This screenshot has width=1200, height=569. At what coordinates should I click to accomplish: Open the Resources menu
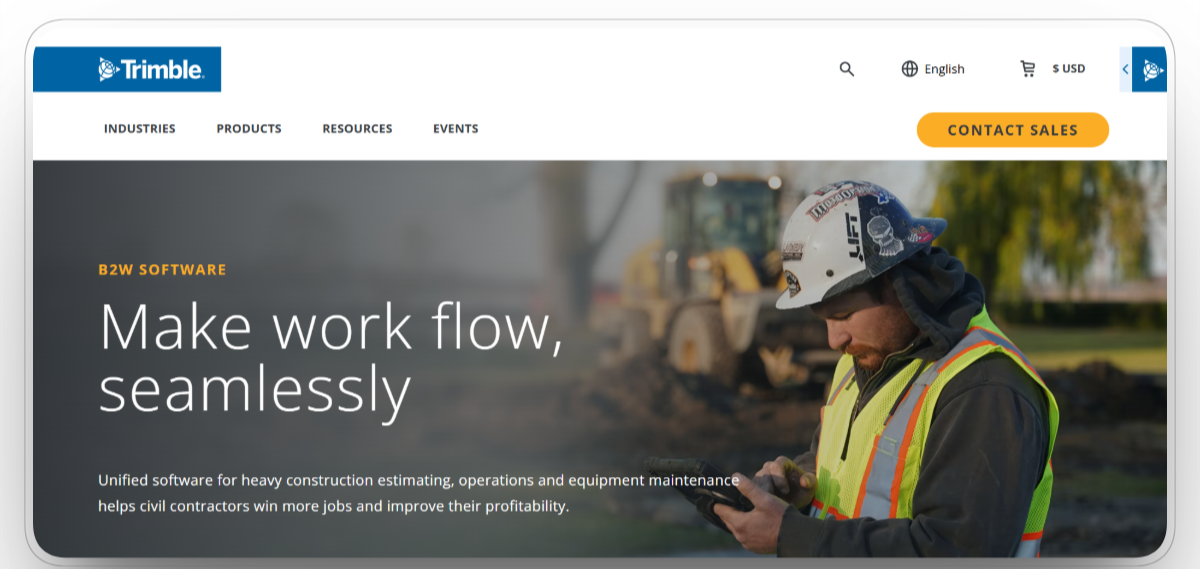pos(357,129)
